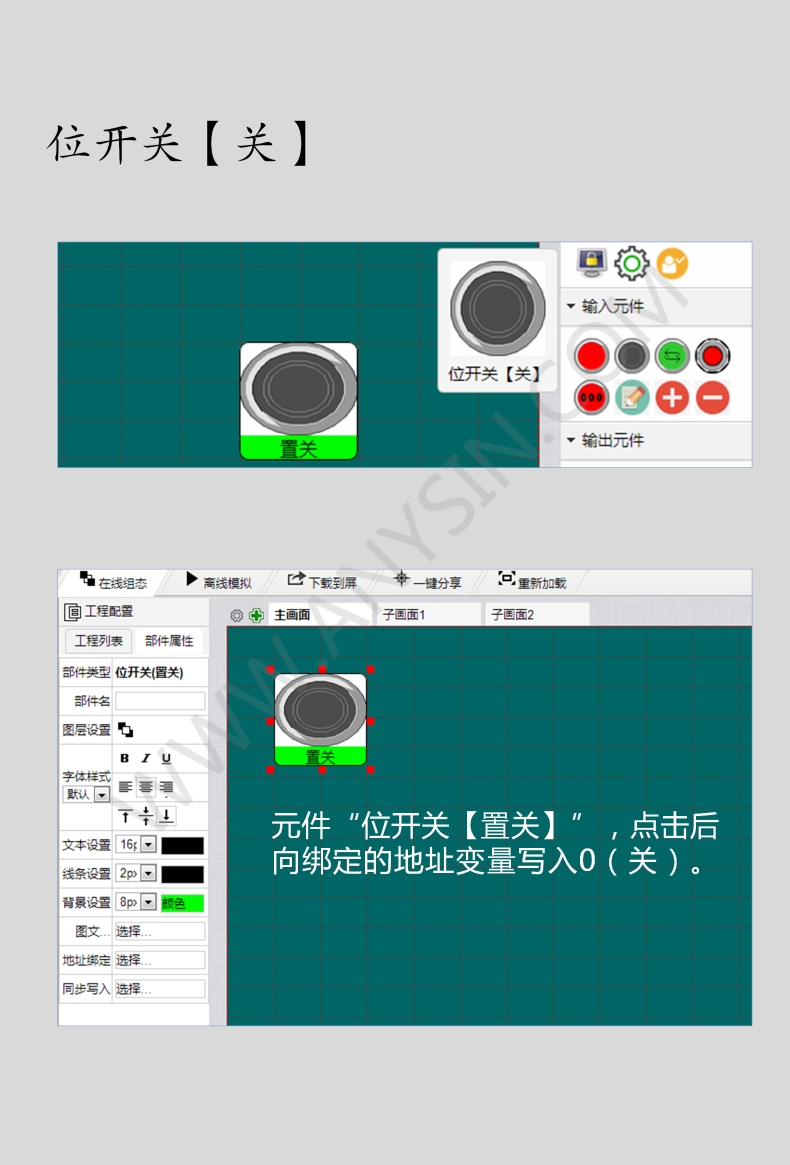Open the green gear settings icon
The width and height of the screenshot is (790, 1165).
(x=631, y=264)
